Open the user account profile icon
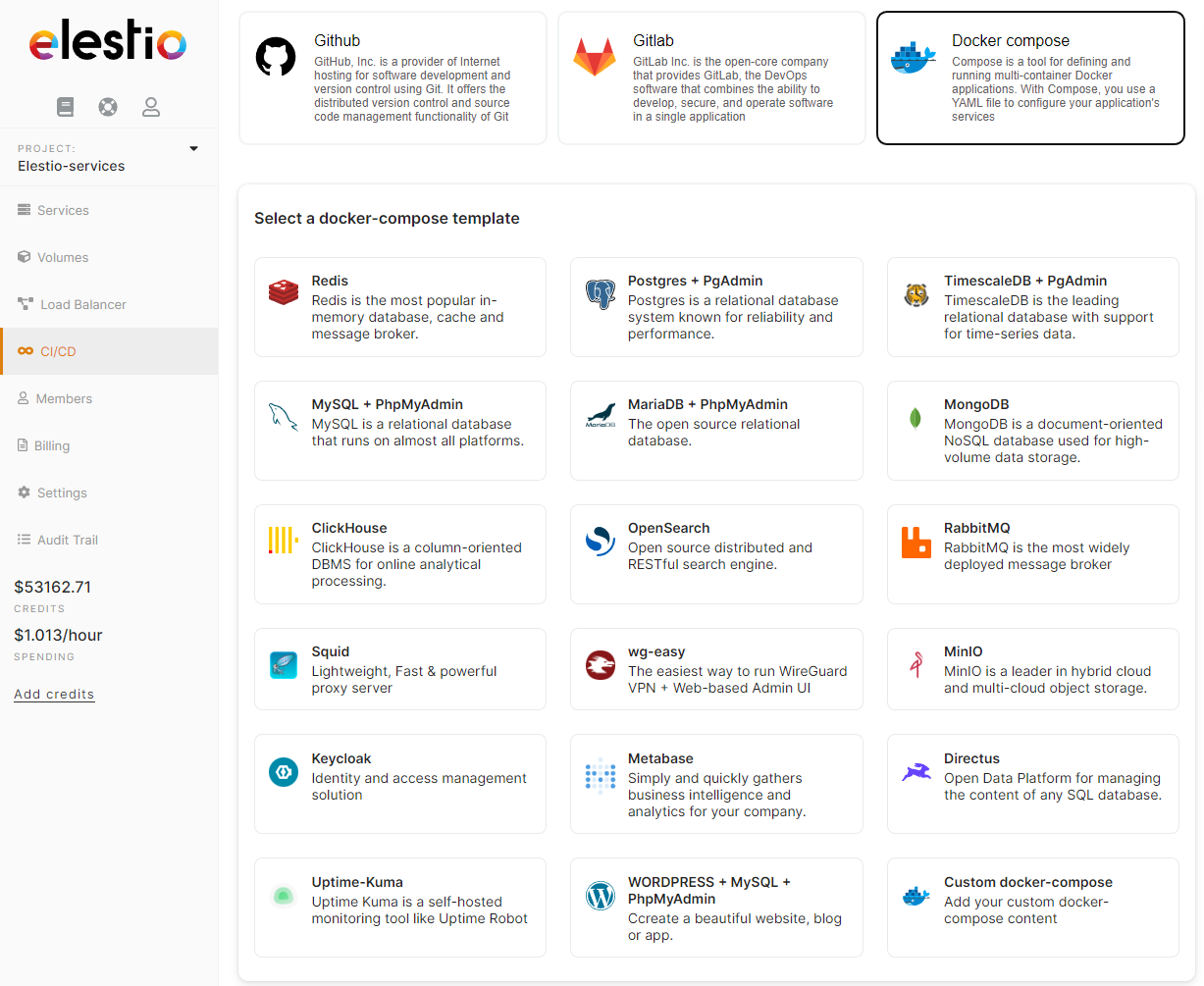 click(151, 107)
